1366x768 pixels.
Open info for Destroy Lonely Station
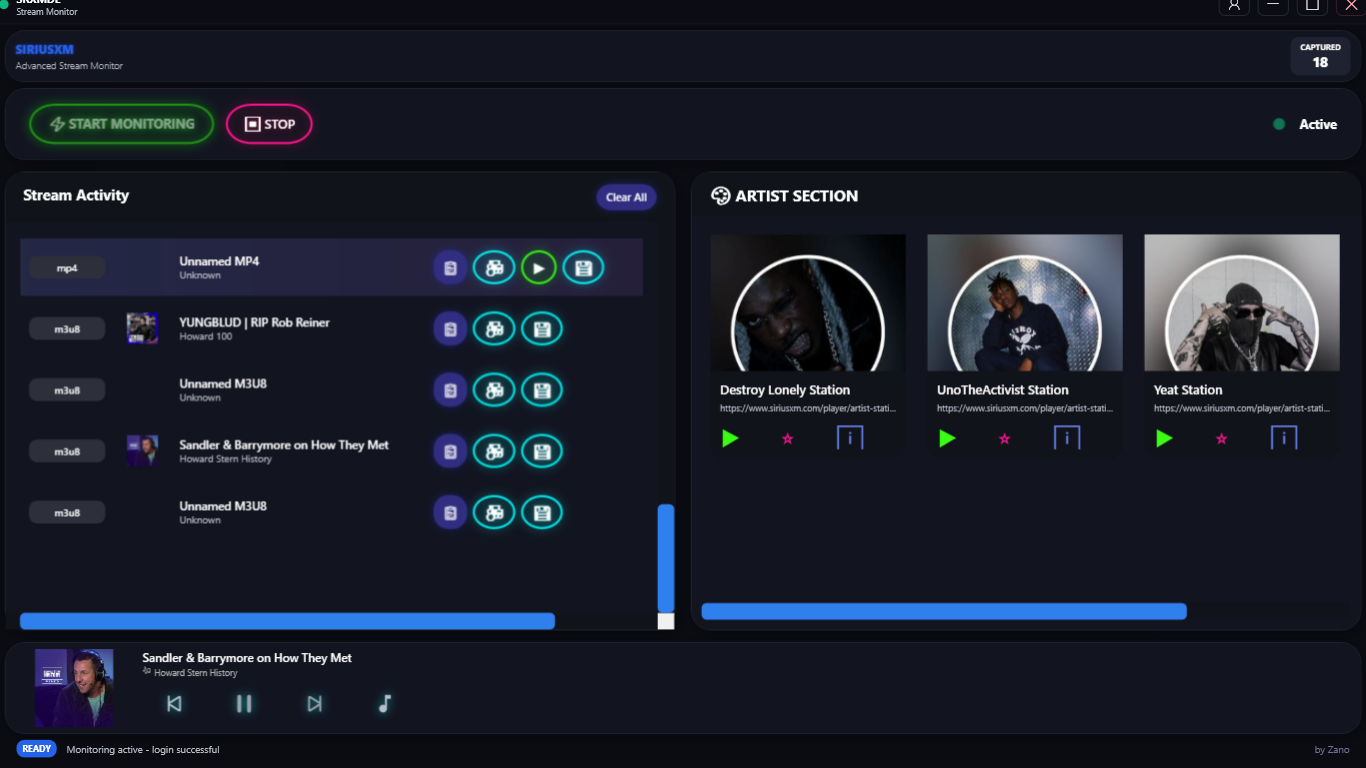(x=850, y=438)
